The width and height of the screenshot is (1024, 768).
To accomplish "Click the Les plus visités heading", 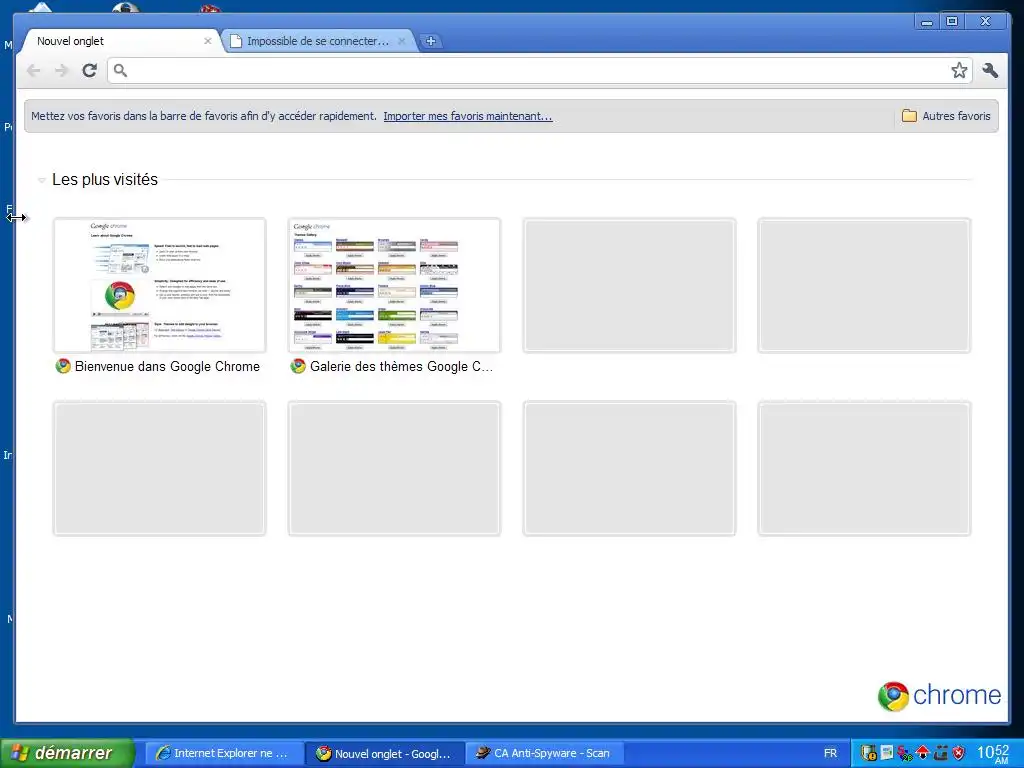I will click(x=104, y=180).
